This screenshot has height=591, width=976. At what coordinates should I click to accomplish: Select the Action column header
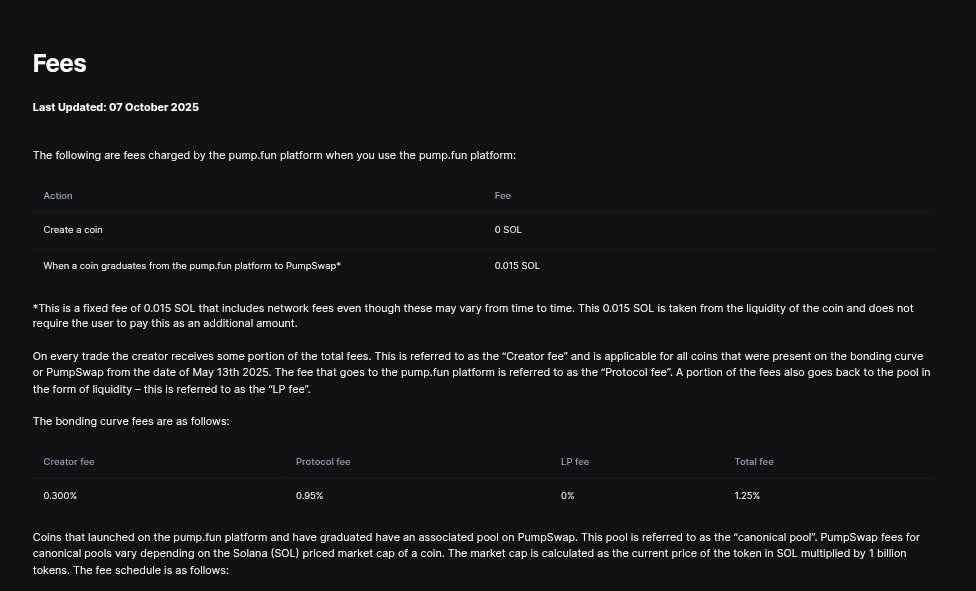58,196
